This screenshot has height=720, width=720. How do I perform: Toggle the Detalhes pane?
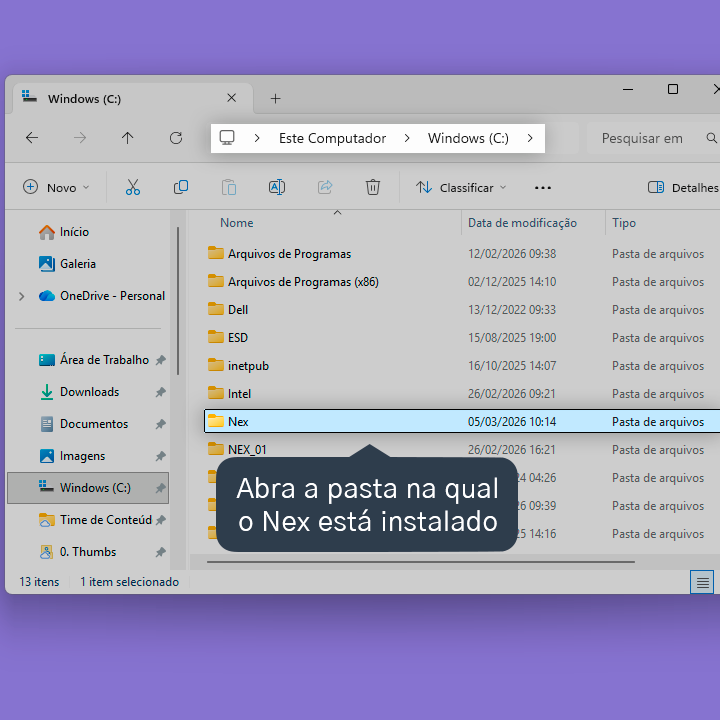[682, 188]
